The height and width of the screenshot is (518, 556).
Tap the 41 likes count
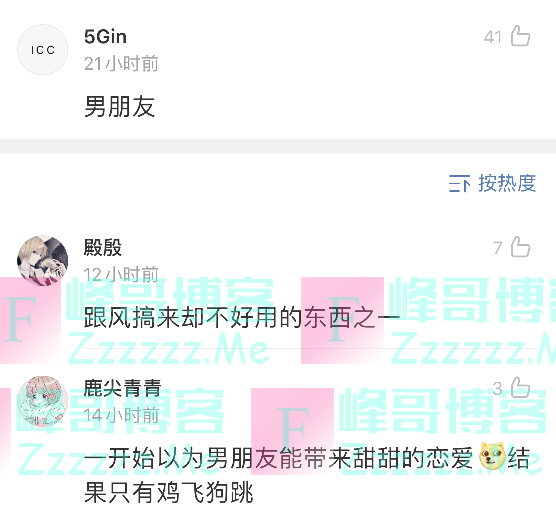[493, 37]
